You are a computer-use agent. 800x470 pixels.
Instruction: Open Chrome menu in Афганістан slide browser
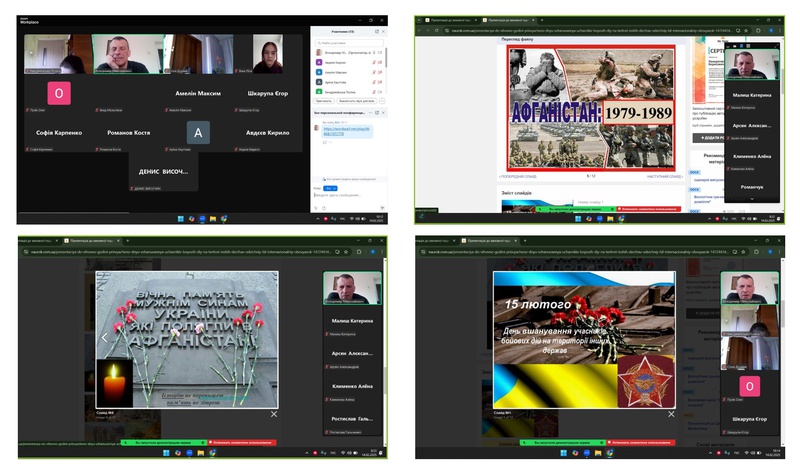(x=780, y=31)
